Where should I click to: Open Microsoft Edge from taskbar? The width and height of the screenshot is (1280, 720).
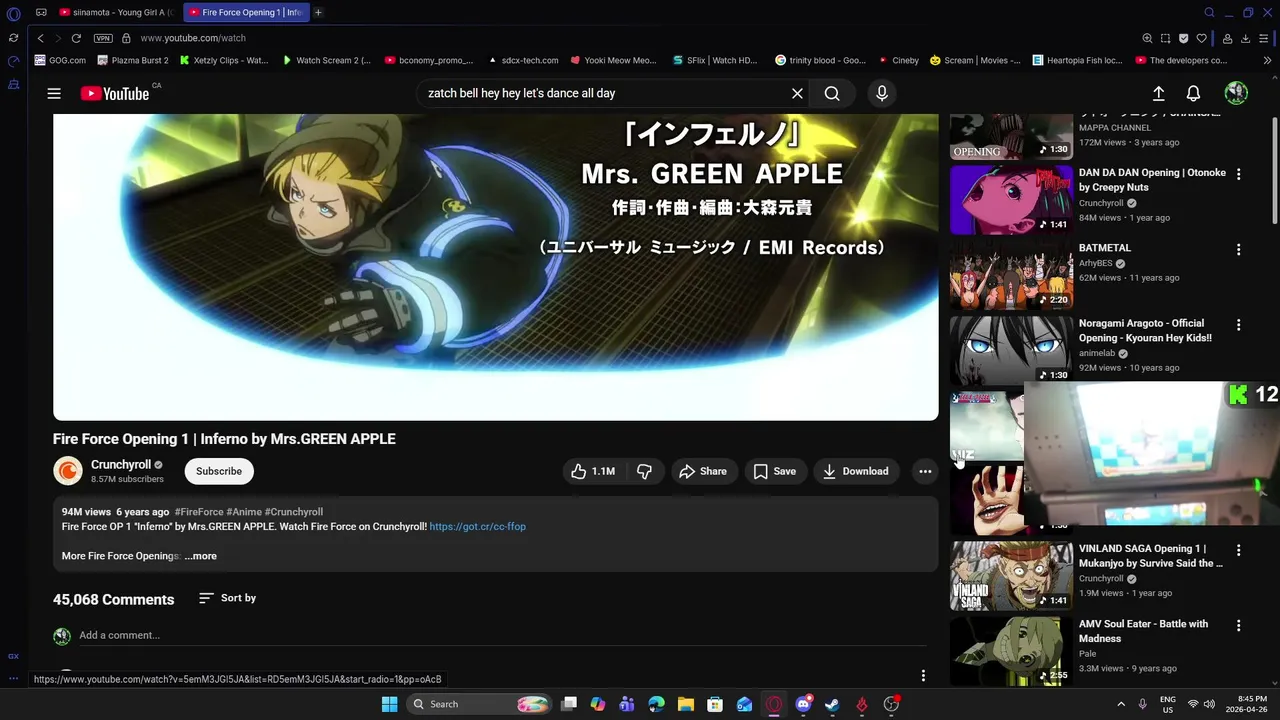[657, 704]
